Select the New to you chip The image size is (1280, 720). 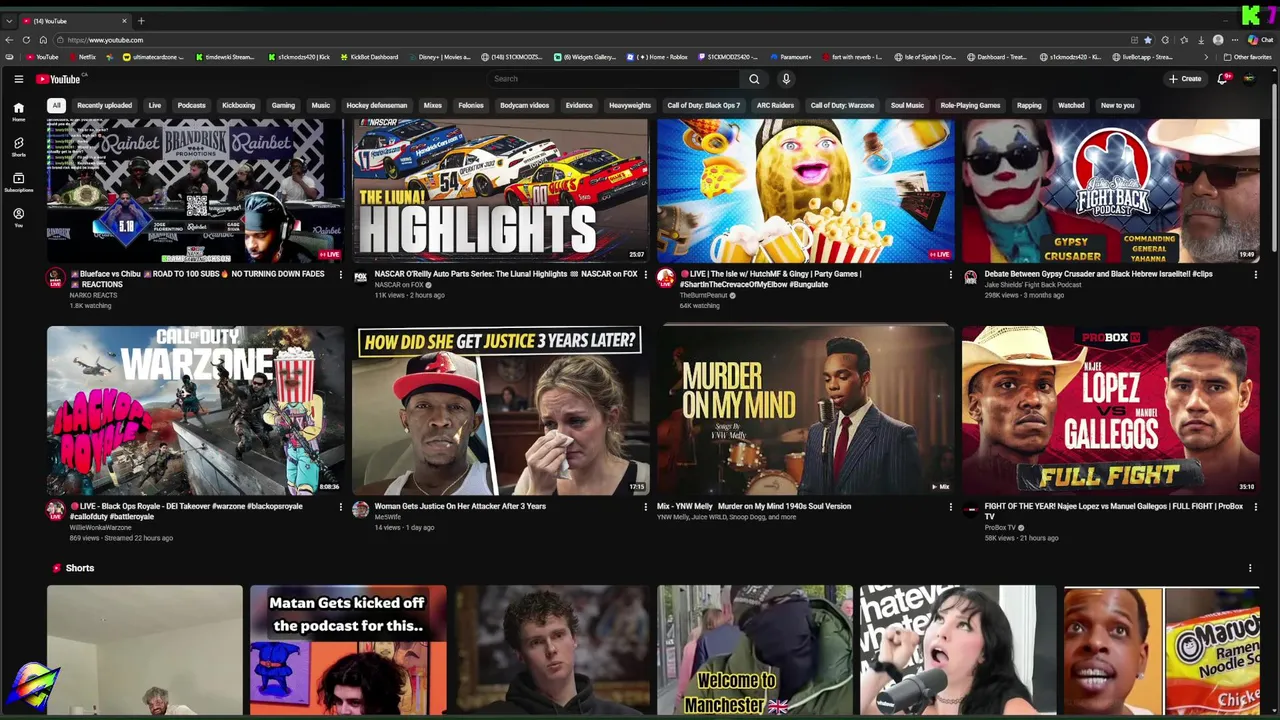point(1117,105)
